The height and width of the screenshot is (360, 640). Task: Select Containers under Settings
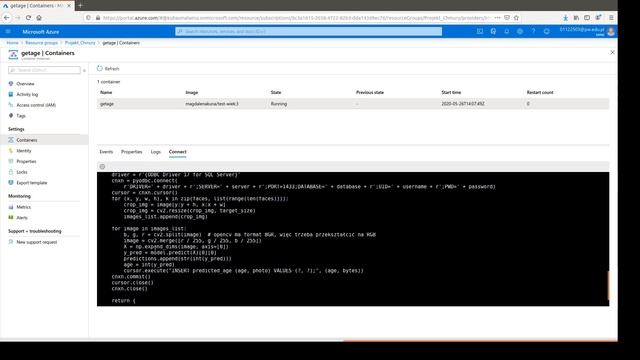click(44, 140)
